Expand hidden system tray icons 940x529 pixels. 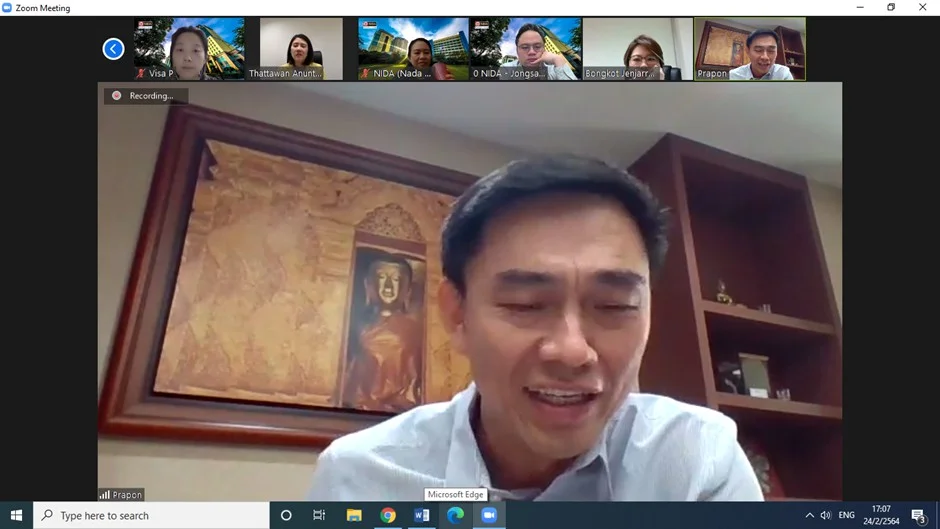point(809,515)
